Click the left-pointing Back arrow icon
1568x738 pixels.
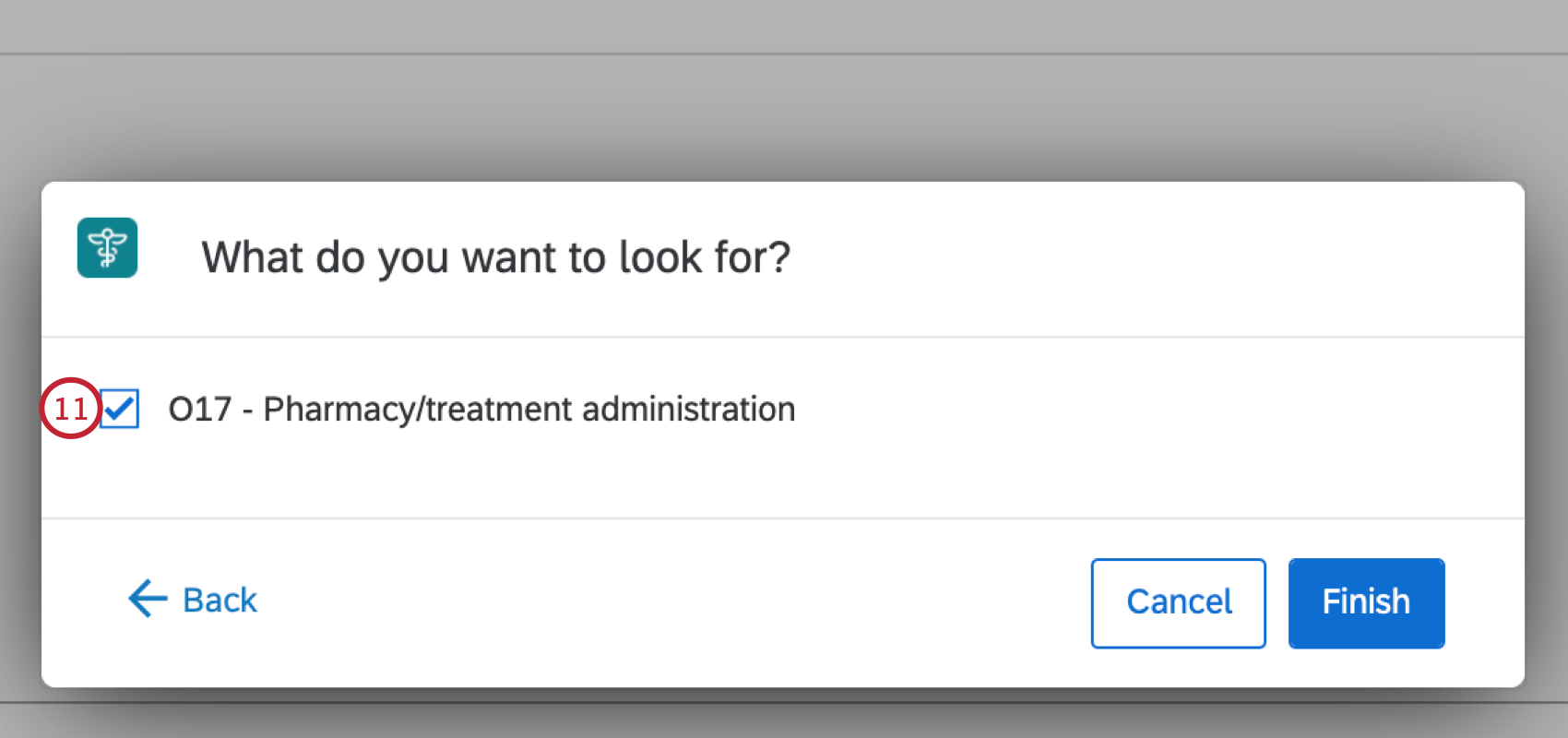[148, 599]
